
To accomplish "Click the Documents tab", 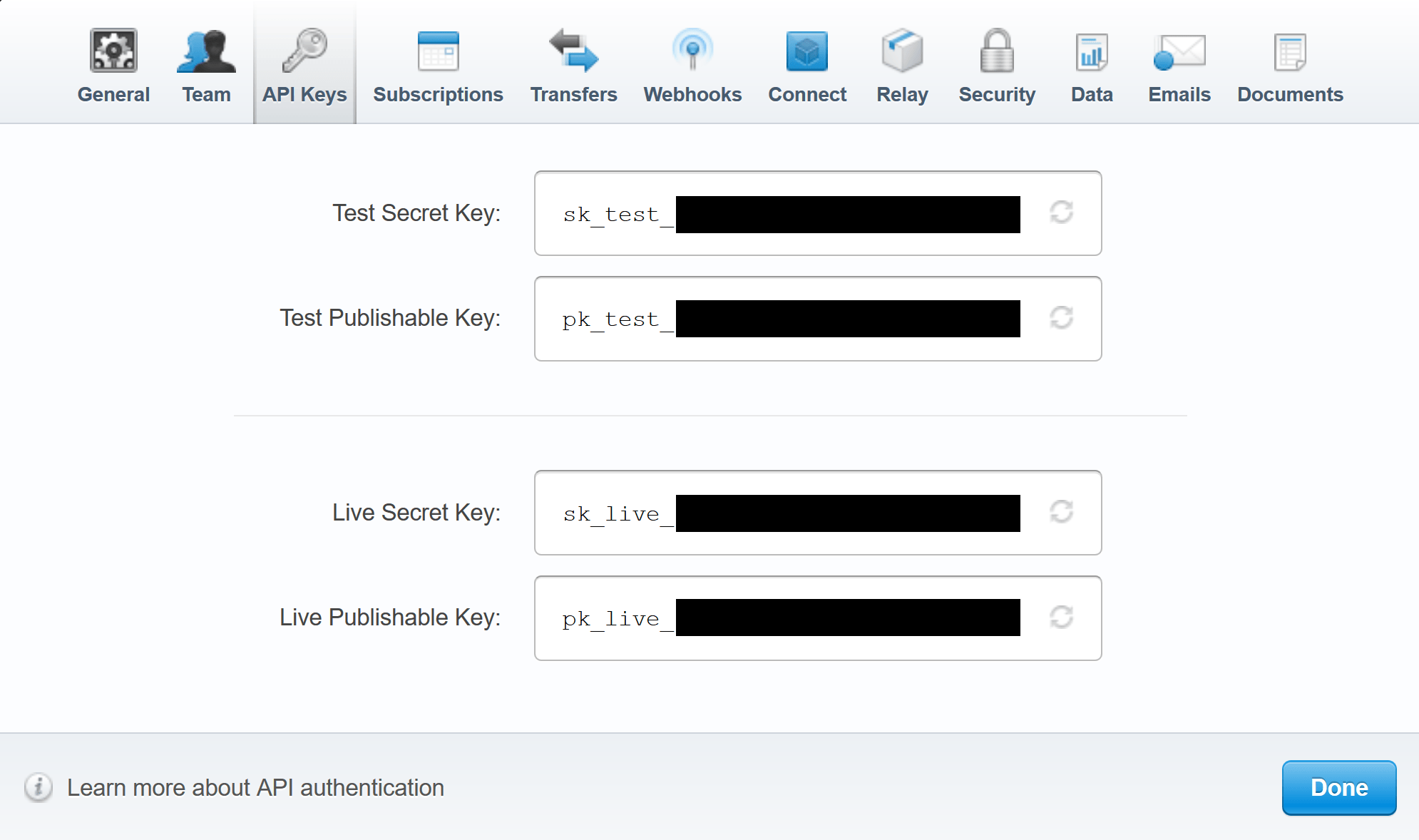I will tap(1290, 94).
